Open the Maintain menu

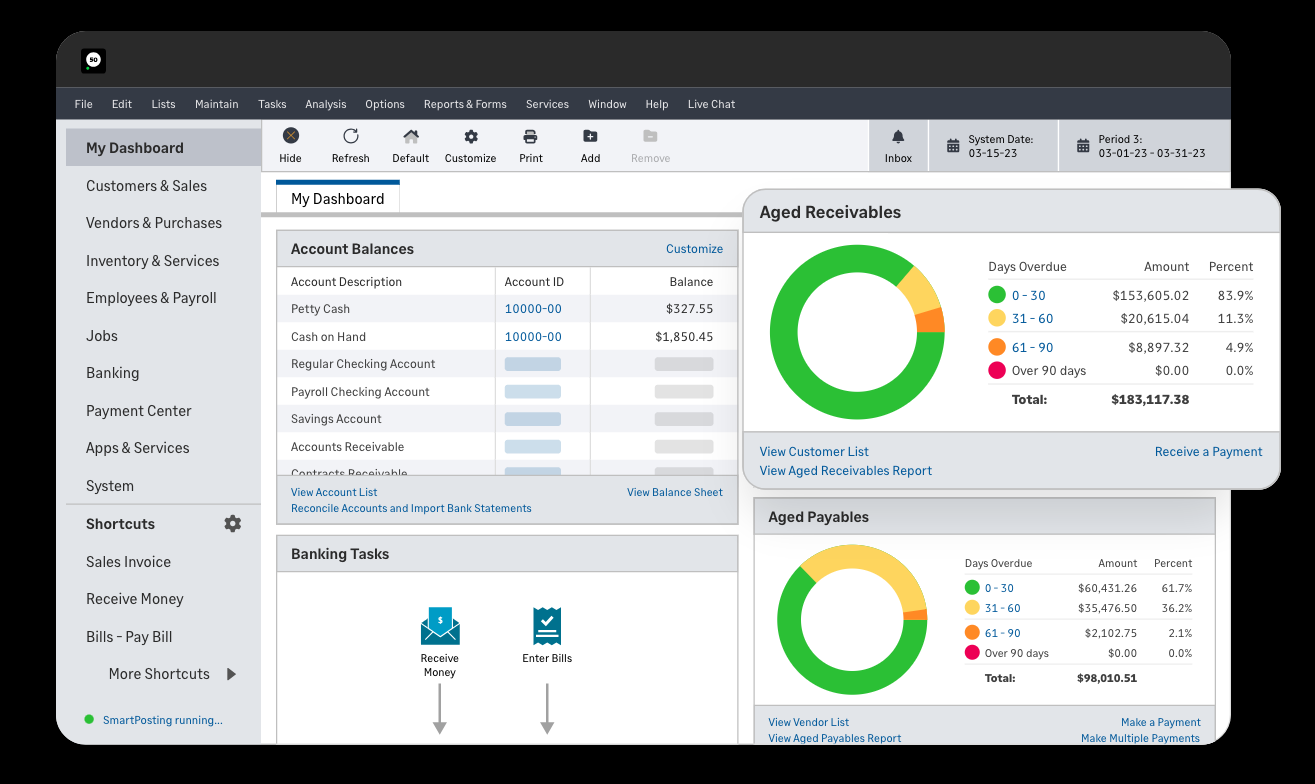point(216,104)
